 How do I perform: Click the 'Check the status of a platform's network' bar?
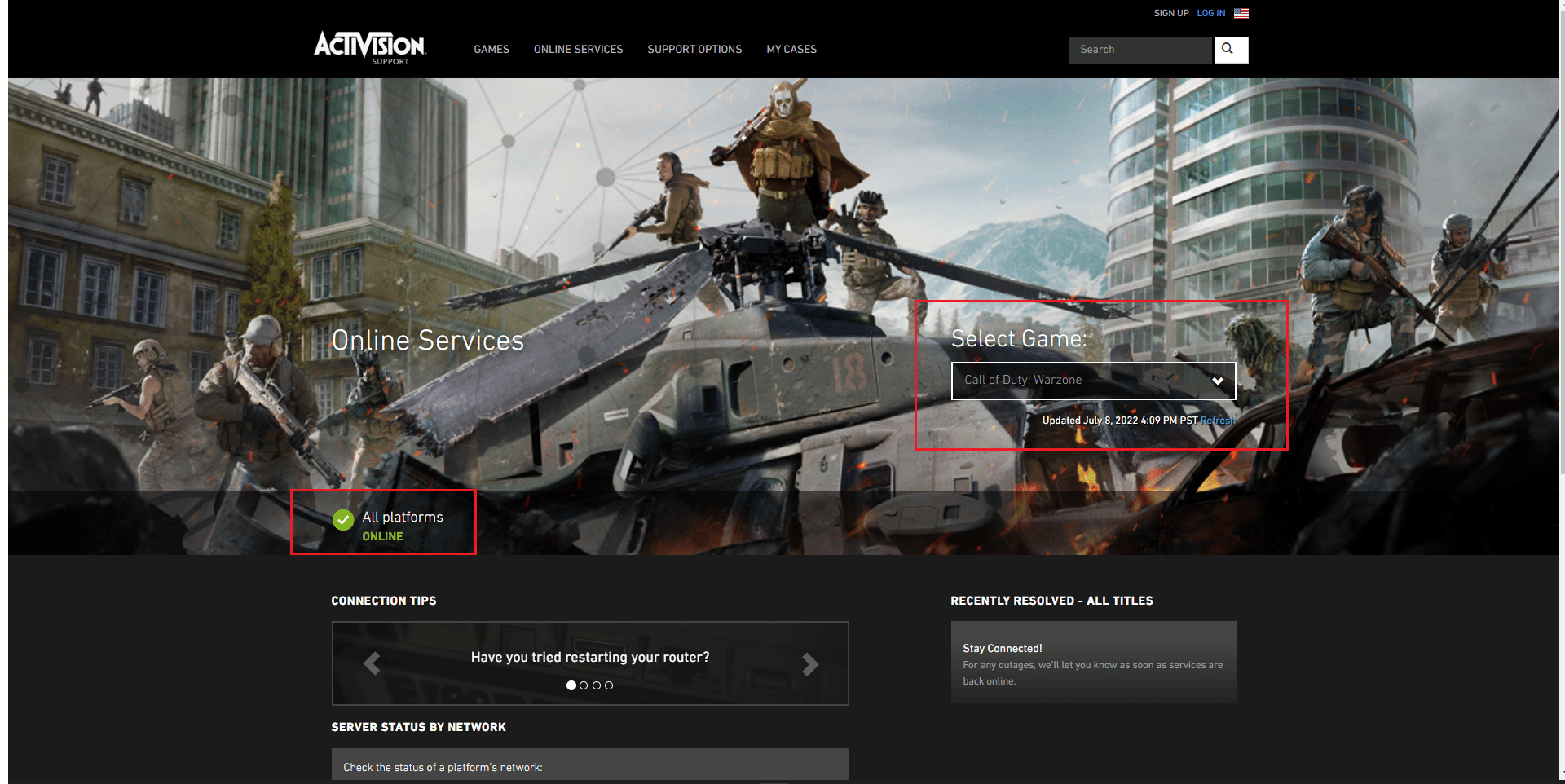pos(590,764)
